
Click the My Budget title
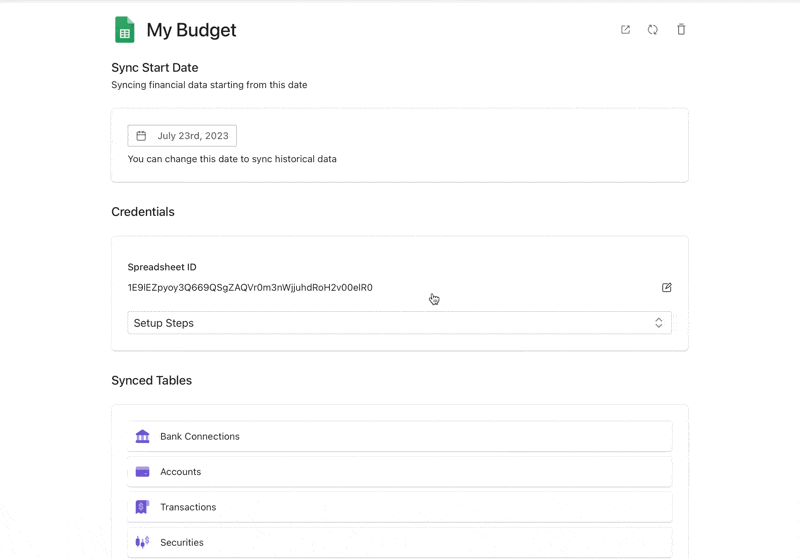(x=191, y=30)
